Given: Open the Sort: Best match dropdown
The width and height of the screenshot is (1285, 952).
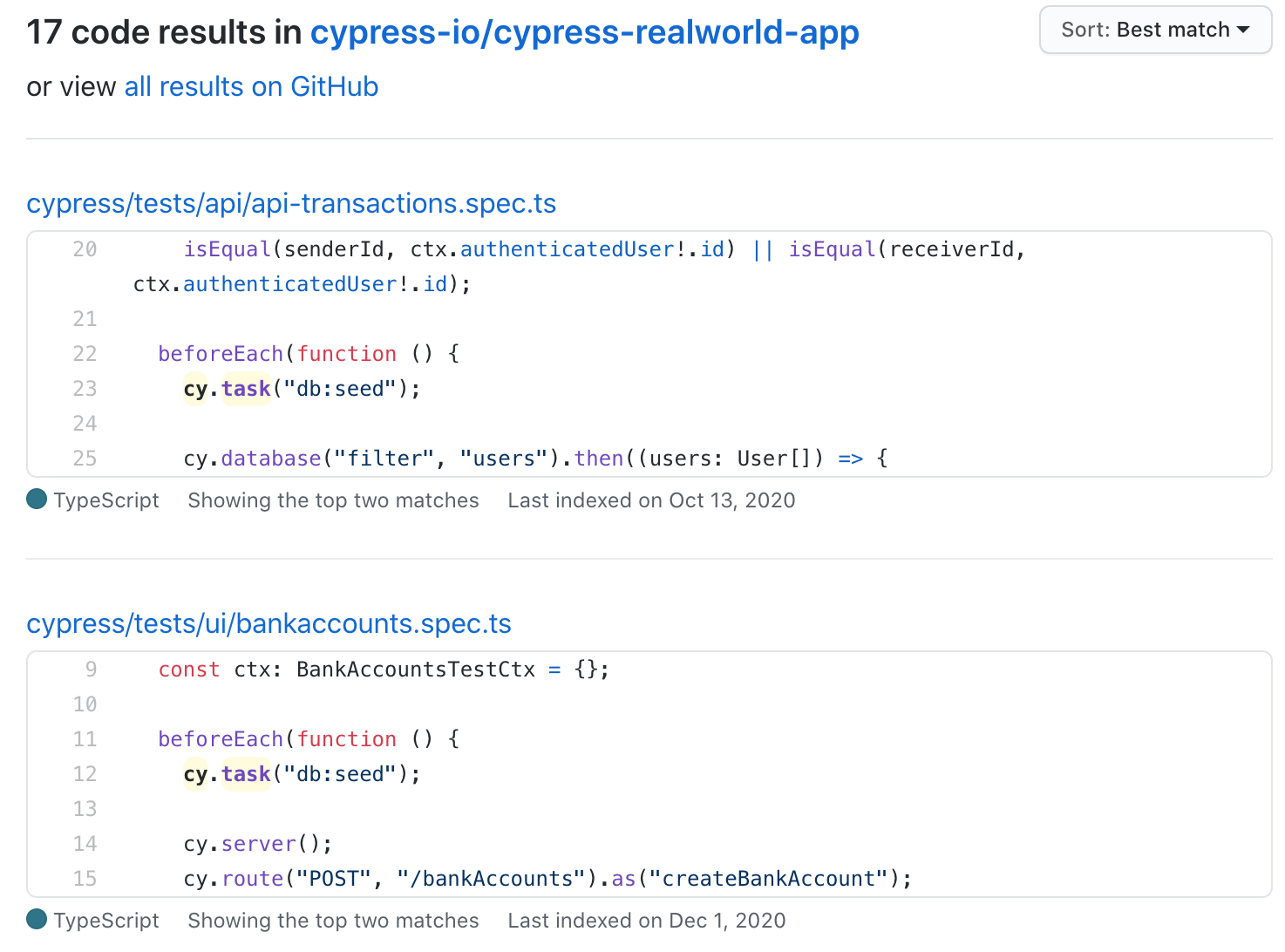Looking at the screenshot, I should pos(1155,30).
